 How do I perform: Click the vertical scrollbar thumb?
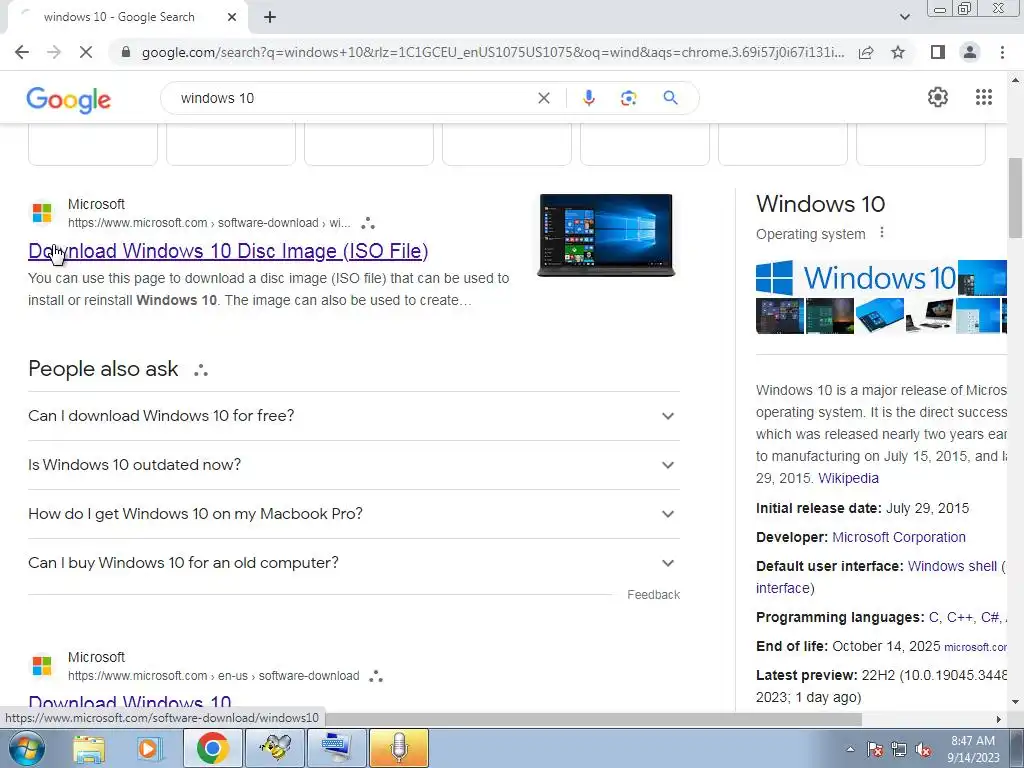click(x=1016, y=198)
